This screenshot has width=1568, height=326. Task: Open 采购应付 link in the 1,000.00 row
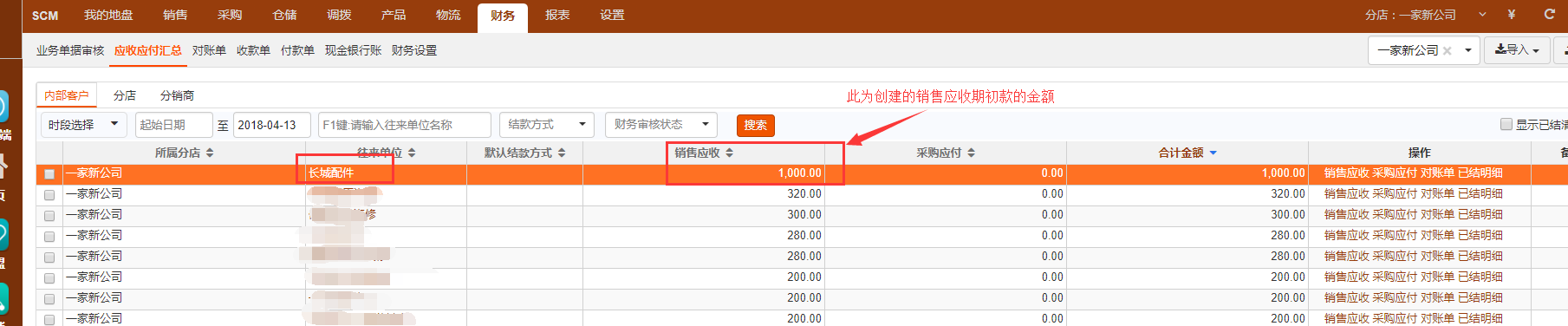[x=1395, y=173]
